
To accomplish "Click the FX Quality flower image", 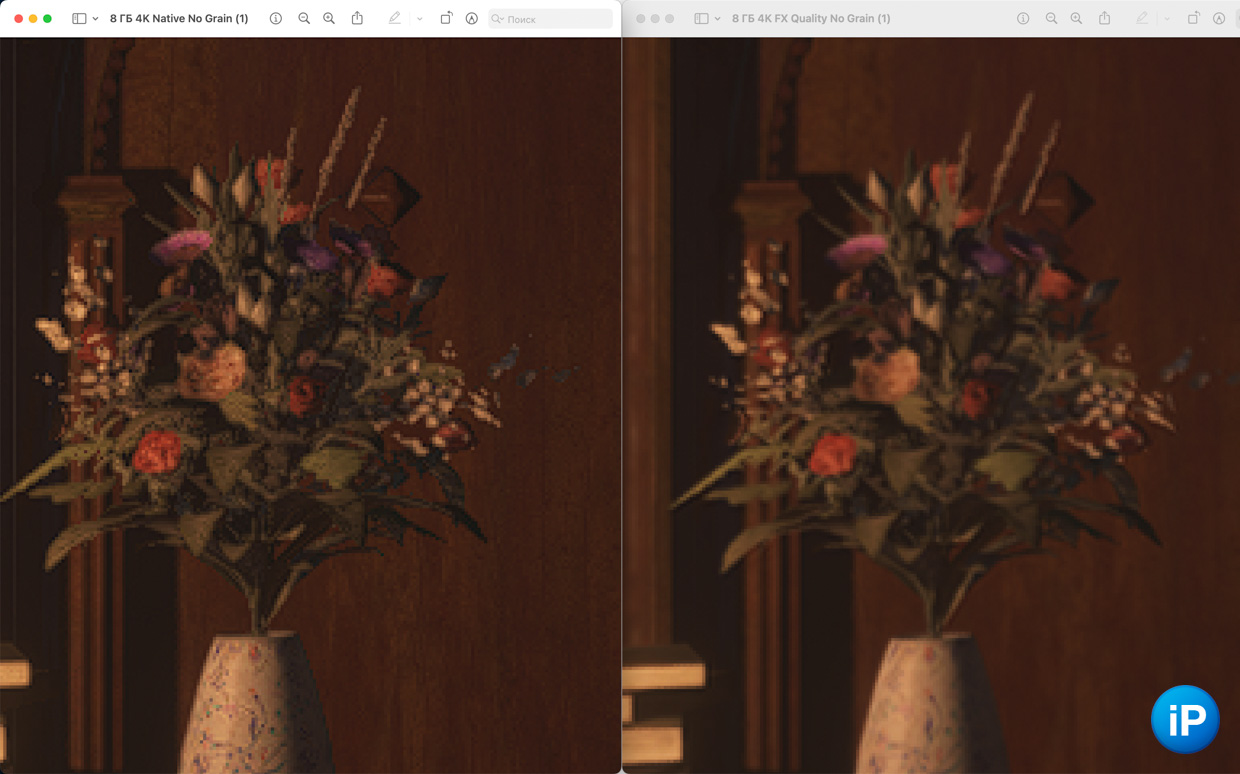I will click(931, 405).
